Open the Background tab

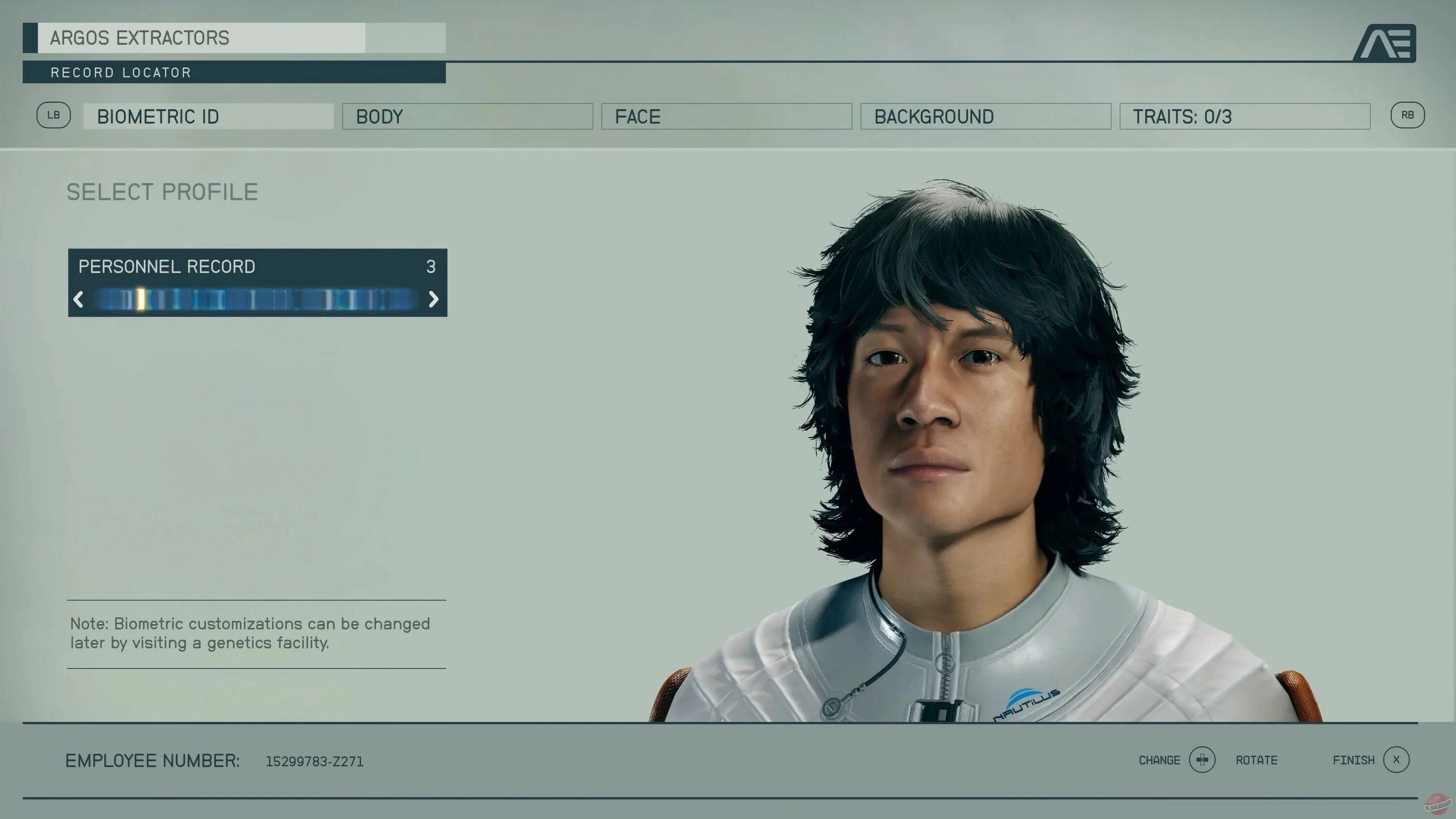[985, 116]
